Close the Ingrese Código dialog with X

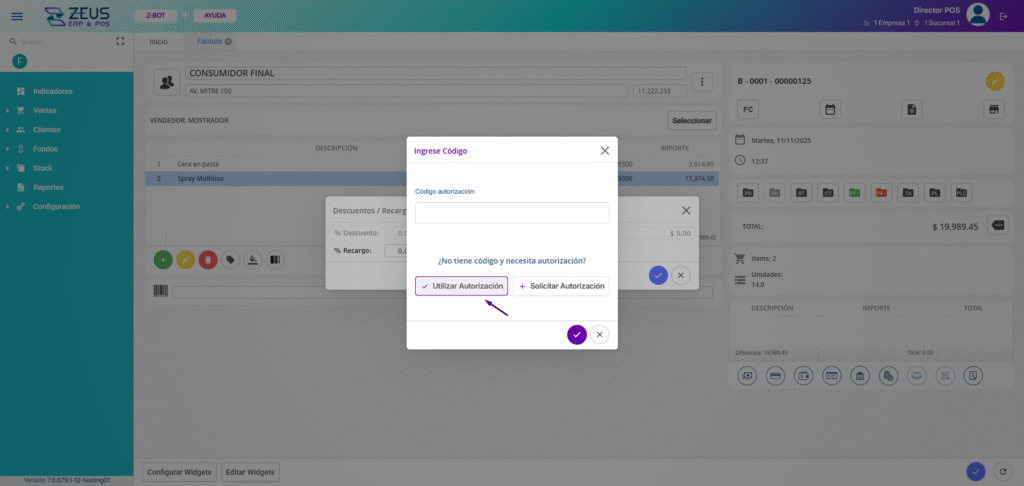604,151
